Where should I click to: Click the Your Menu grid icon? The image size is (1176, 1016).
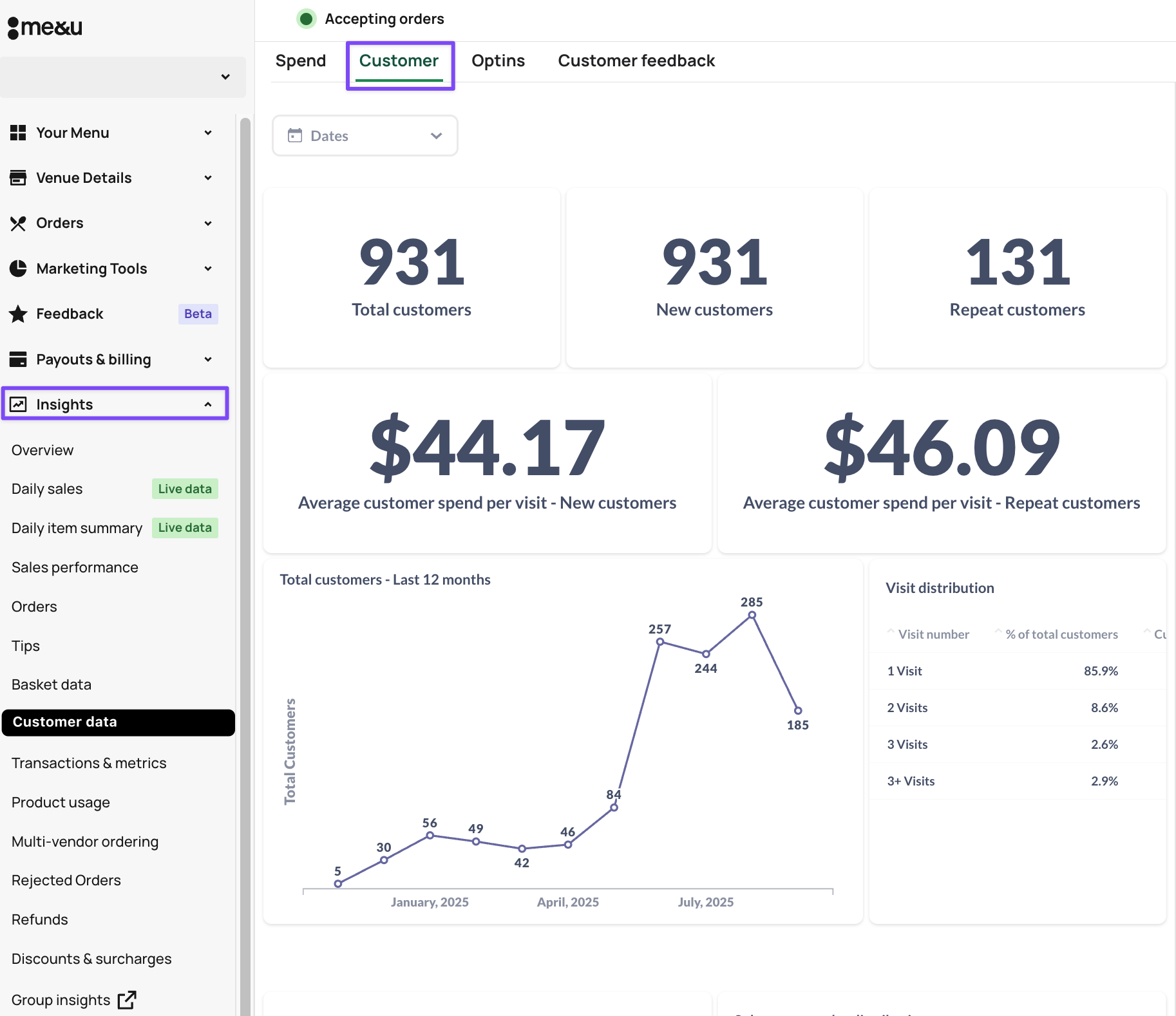click(18, 133)
